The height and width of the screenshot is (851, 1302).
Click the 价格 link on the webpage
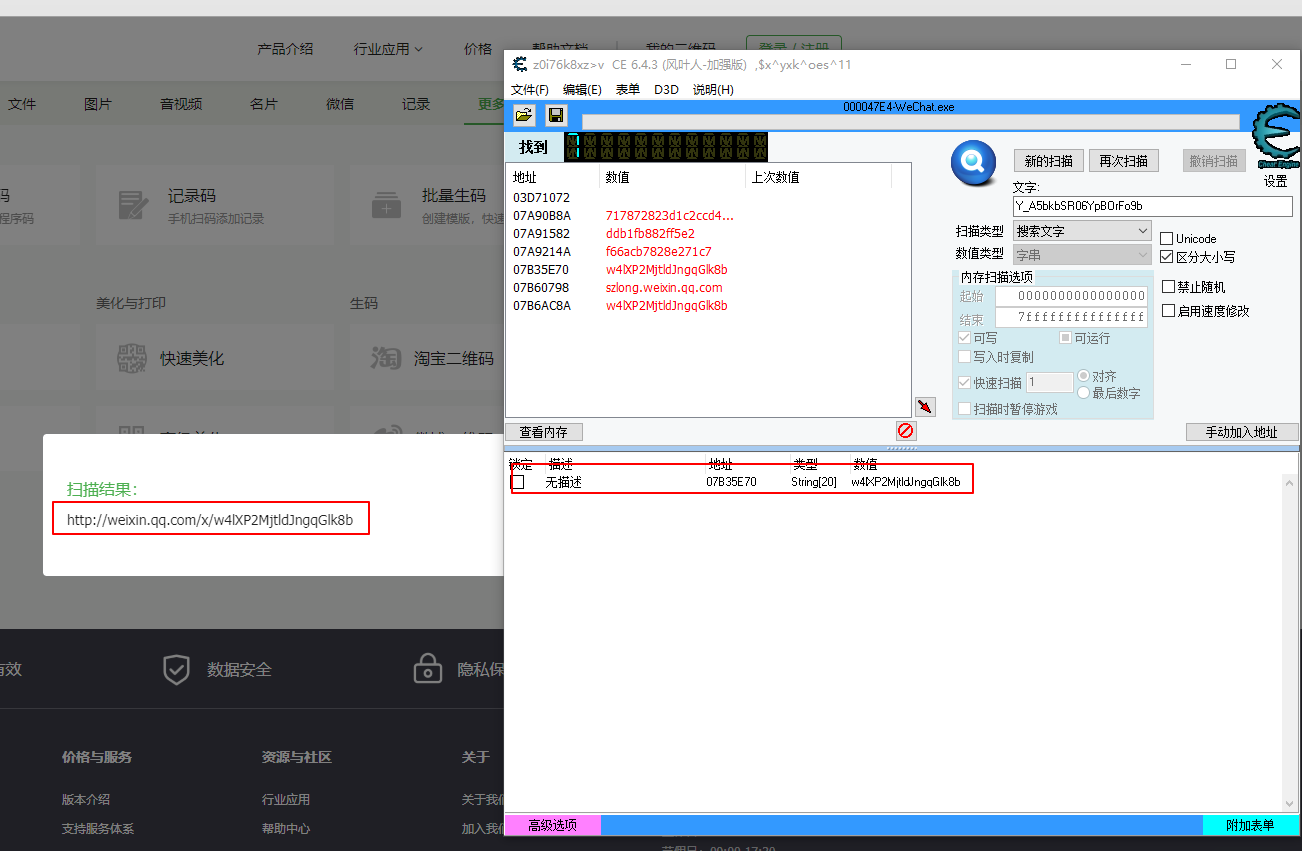478,48
